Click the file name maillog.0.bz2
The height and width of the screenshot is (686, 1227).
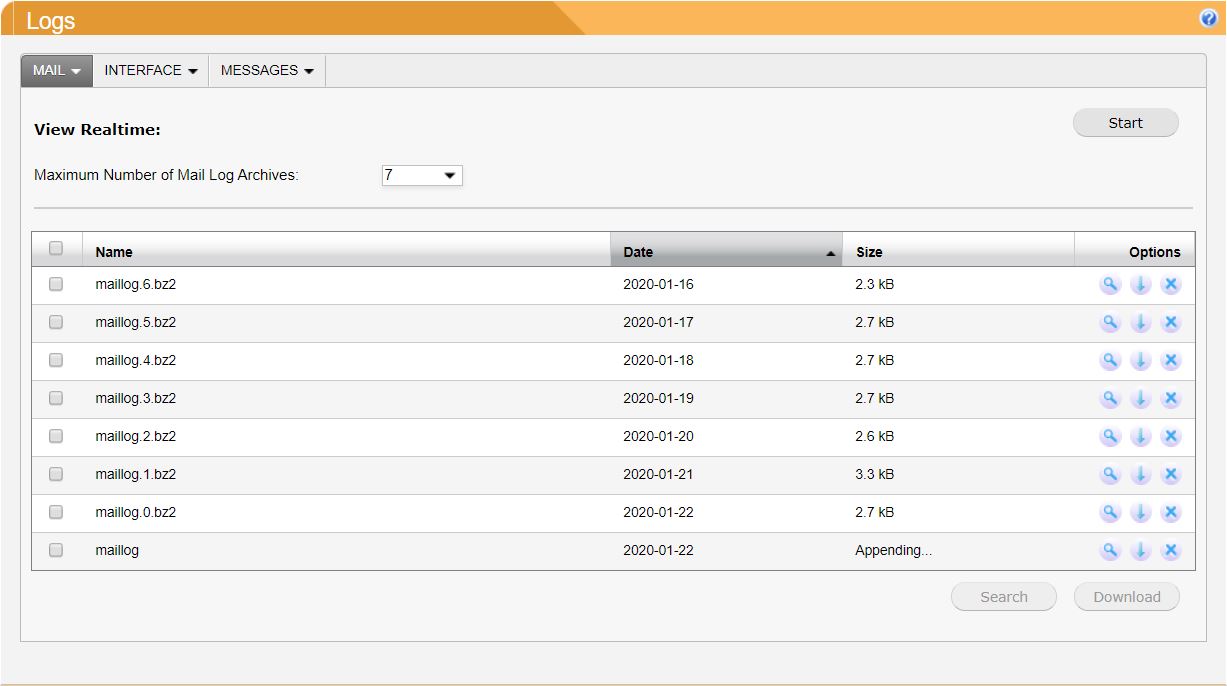click(136, 513)
